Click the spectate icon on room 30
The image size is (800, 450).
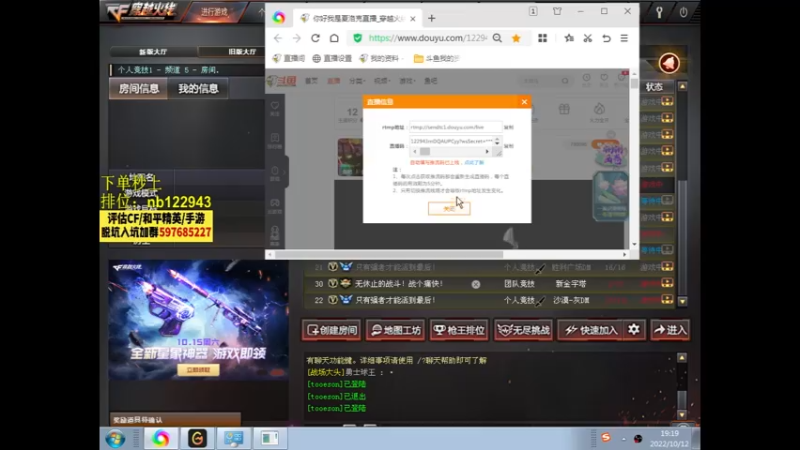667,283
